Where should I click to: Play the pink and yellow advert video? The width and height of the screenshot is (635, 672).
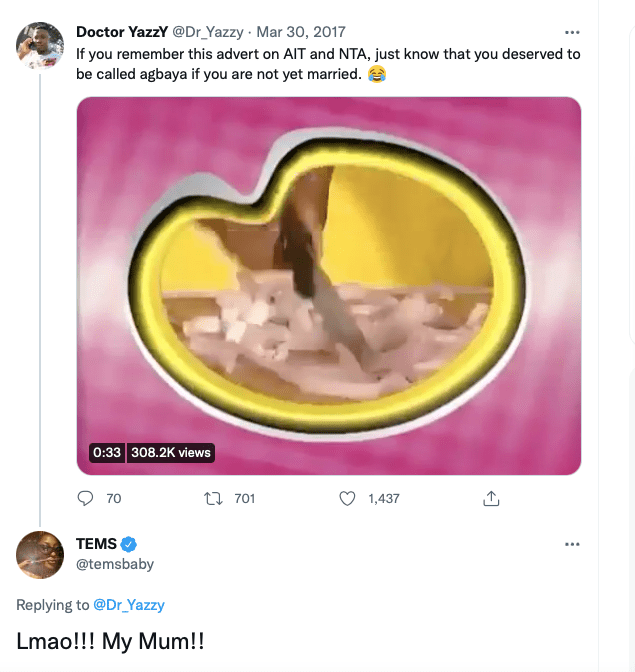329,285
